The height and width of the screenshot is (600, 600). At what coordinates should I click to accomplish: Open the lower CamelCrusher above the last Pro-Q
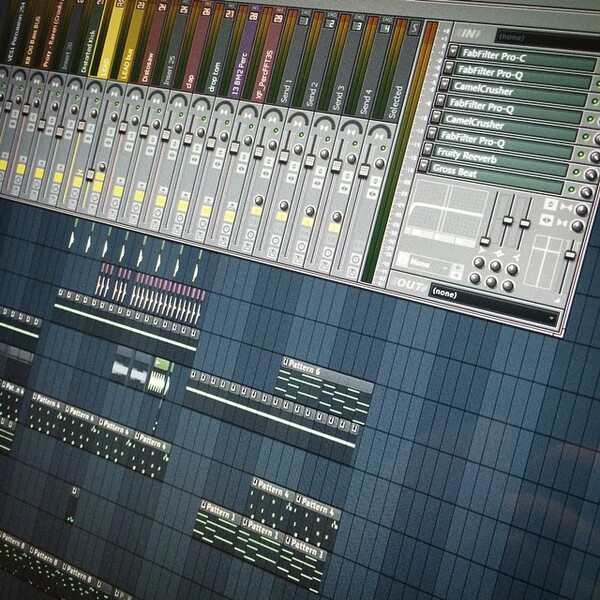[511, 126]
